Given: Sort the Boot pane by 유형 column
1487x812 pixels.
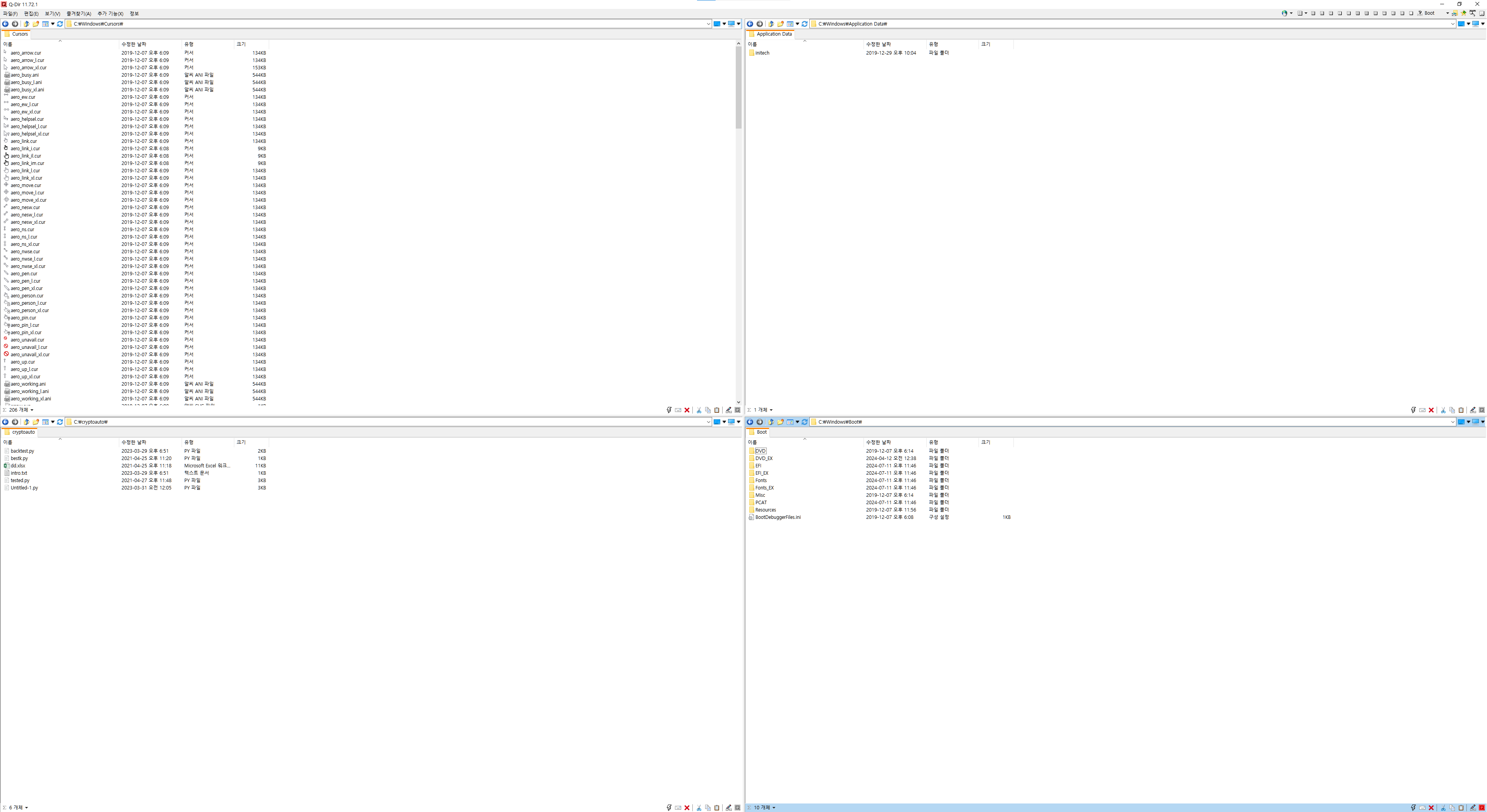Looking at the screenshot, I should tap(933, 443).
